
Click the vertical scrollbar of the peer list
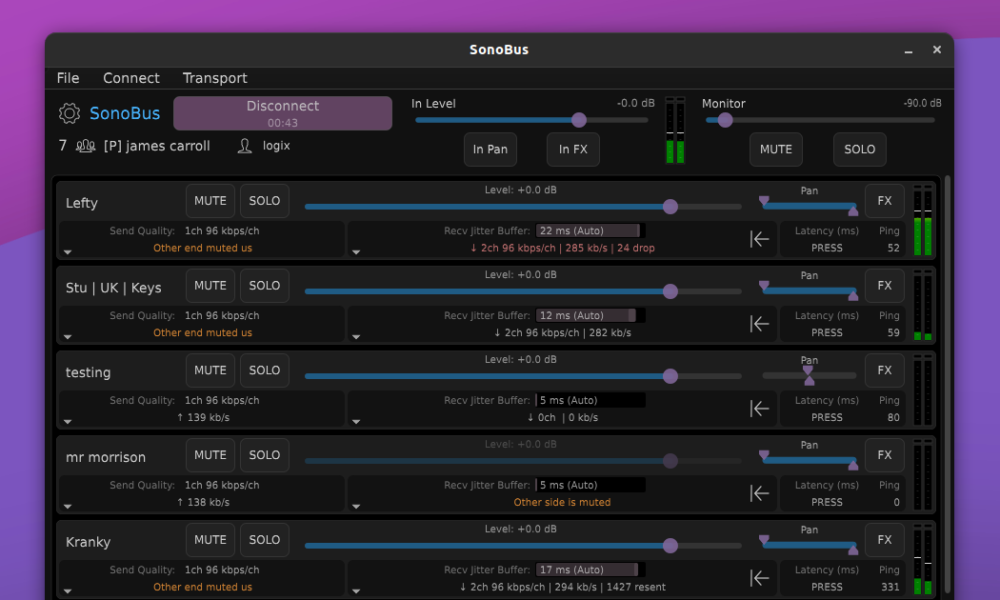tap(947, 386)
